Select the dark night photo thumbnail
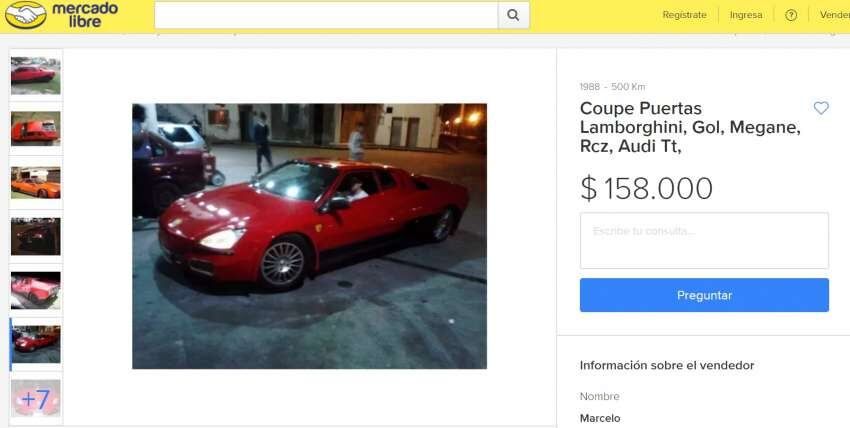This screenshot has width=850, height=428. [36, 236]
